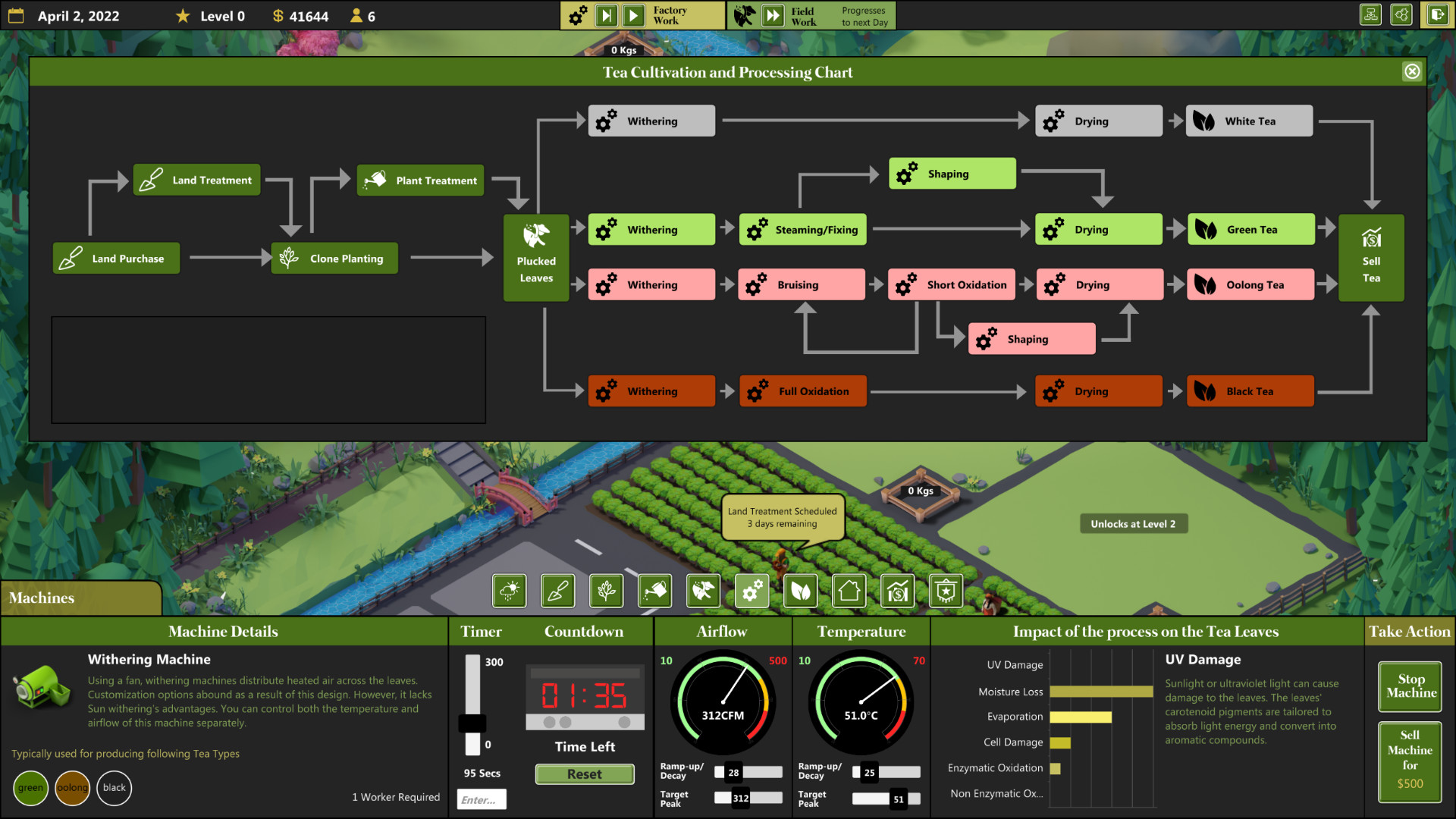Screen dimensions: 1456x819
Task: Select the black tea type circle
Action: coord(114,788)
